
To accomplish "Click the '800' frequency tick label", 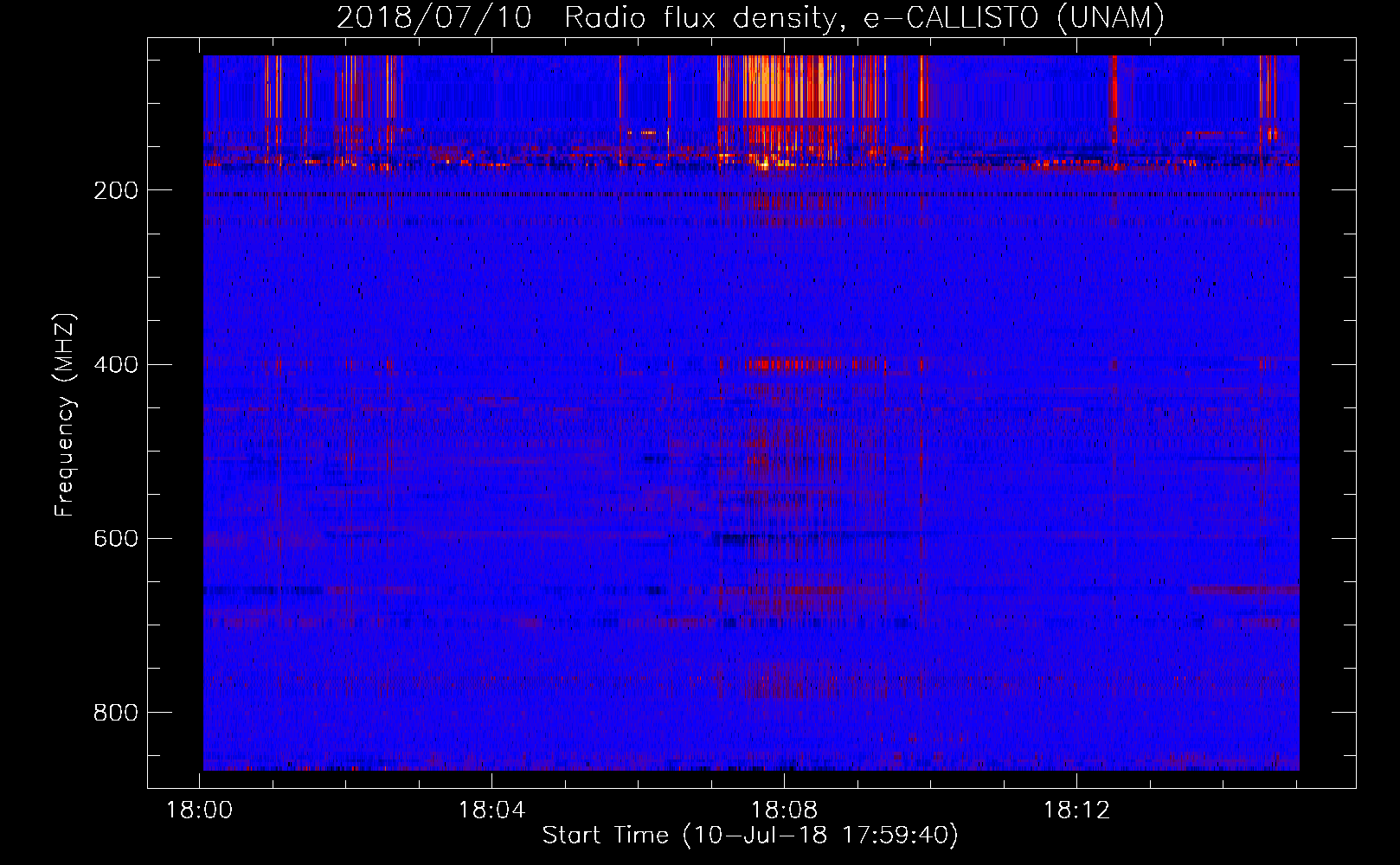I will click(x=116, y=713).
